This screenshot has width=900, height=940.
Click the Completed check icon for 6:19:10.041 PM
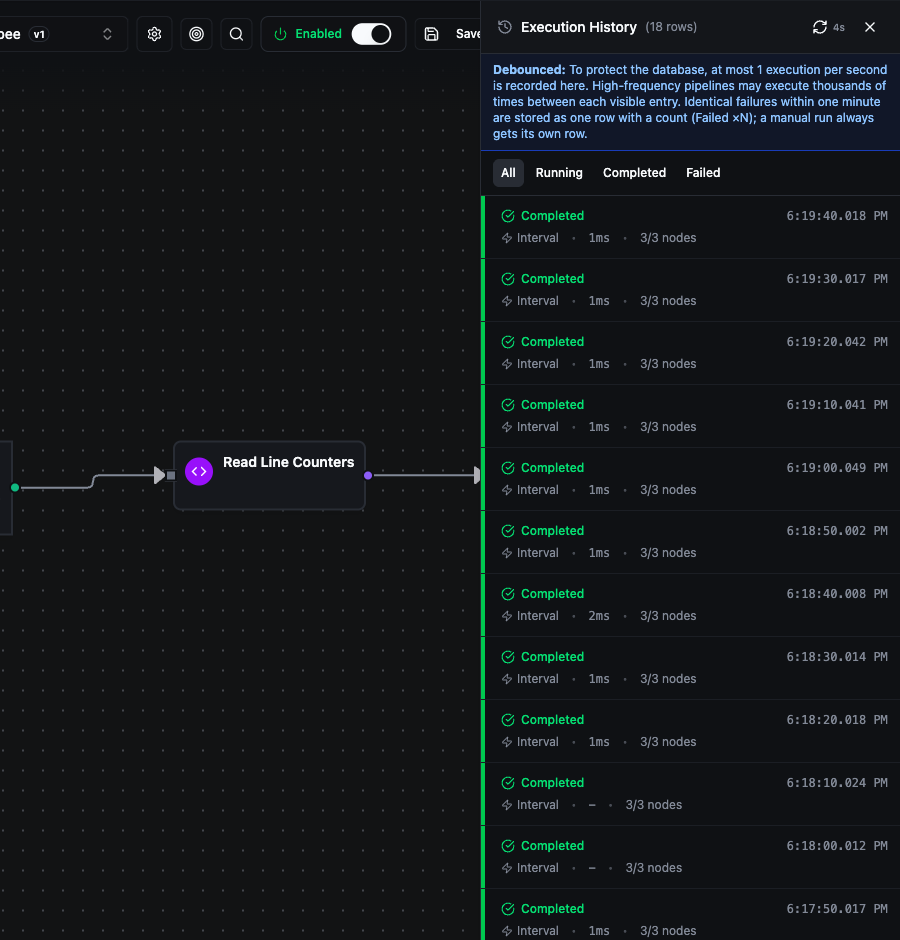coord(508,405)
